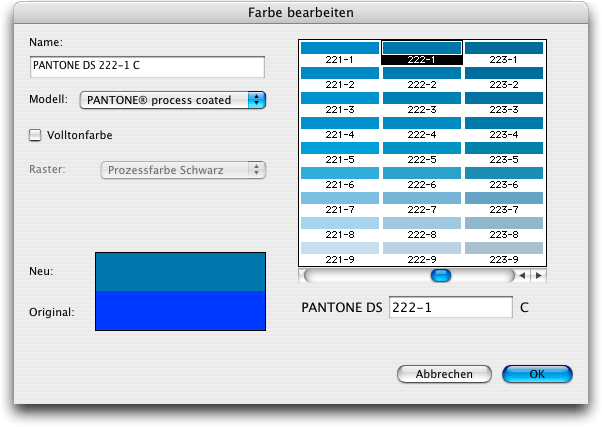Select swatch 222-4
The width and height of the screenshot is (602, 427).
[422, 128]
